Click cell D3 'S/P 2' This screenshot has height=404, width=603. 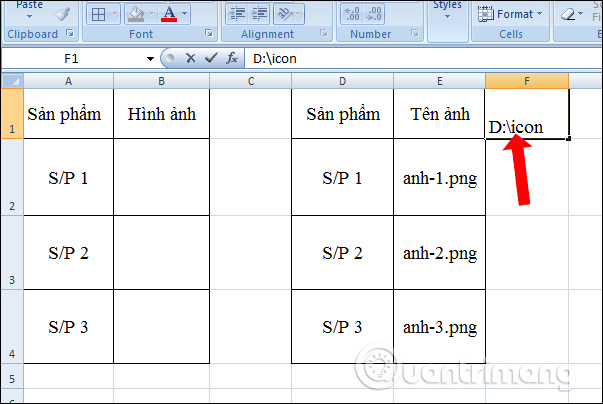pos(342,253)
